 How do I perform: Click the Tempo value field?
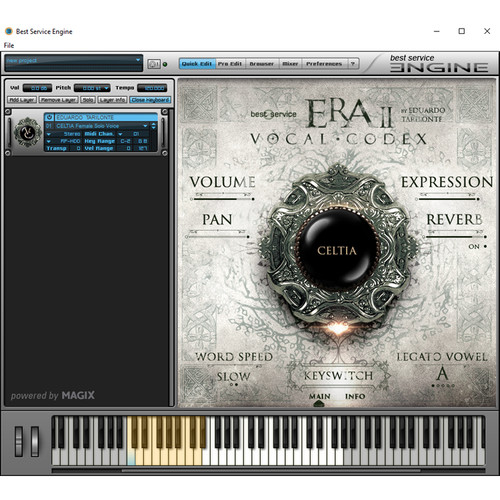click(152, 88)
